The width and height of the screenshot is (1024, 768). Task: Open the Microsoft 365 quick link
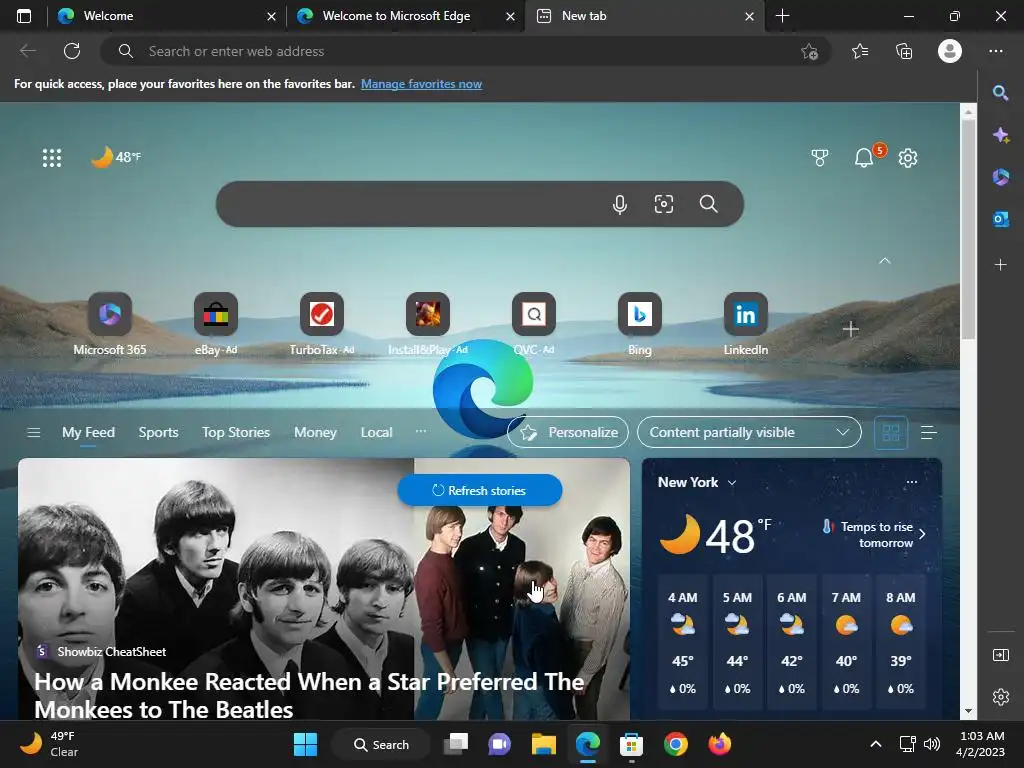click(x=110, y=325)
